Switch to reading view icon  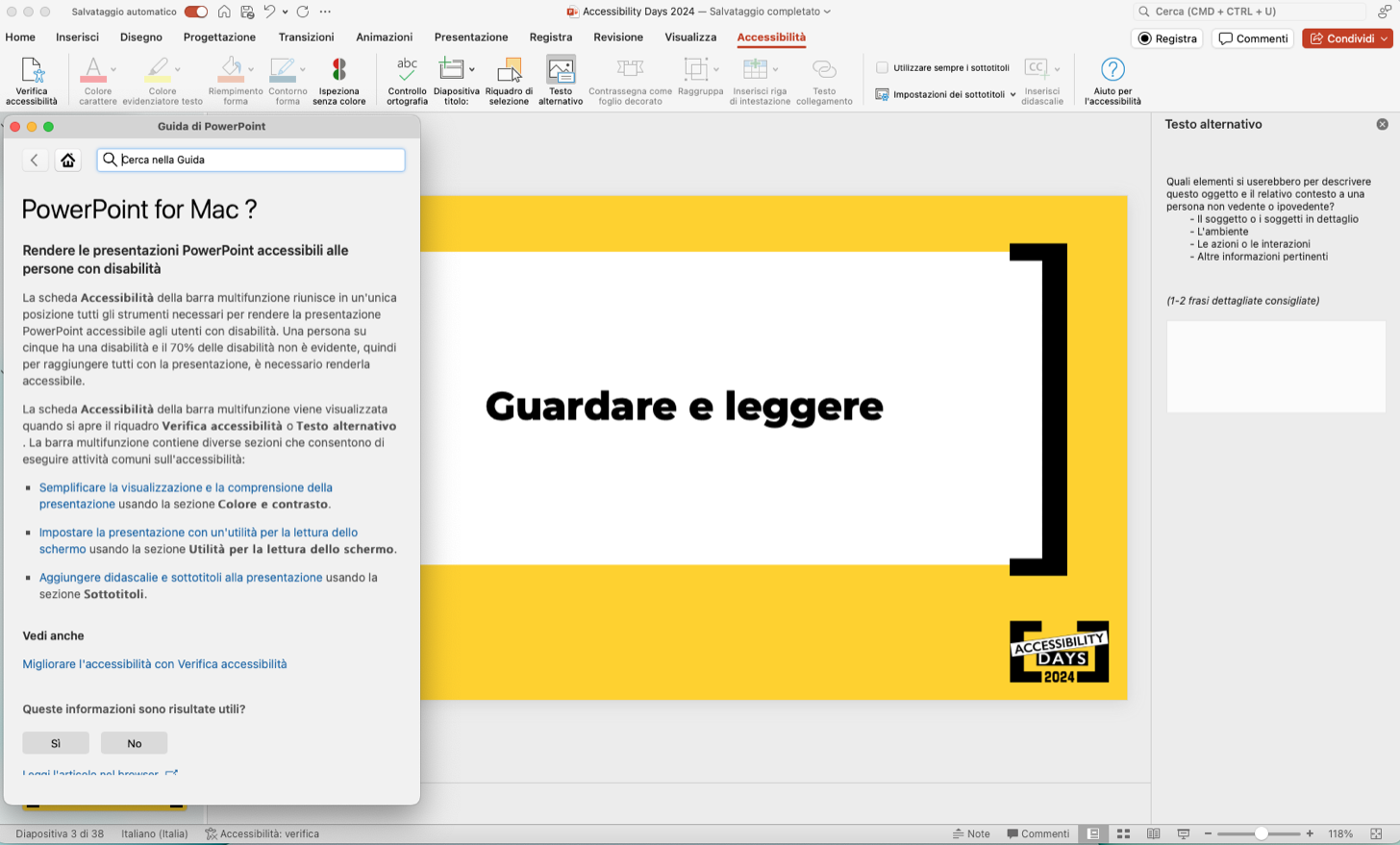point(1153,833)
